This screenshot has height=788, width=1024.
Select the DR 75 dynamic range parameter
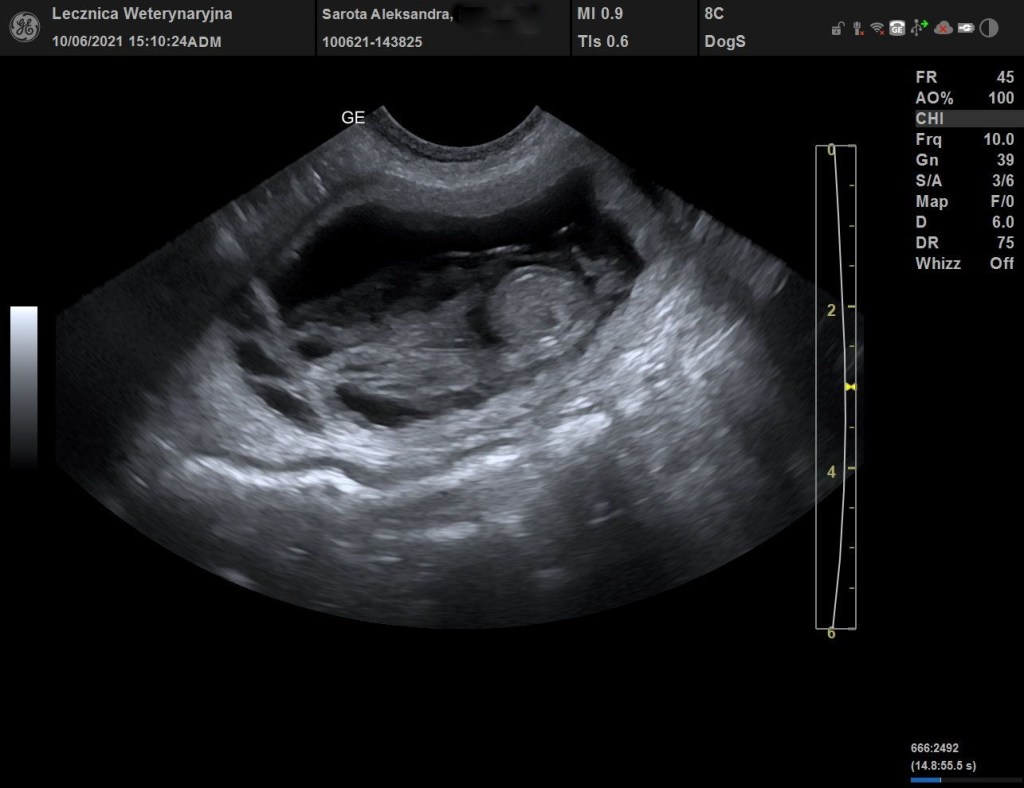(964, 243)
